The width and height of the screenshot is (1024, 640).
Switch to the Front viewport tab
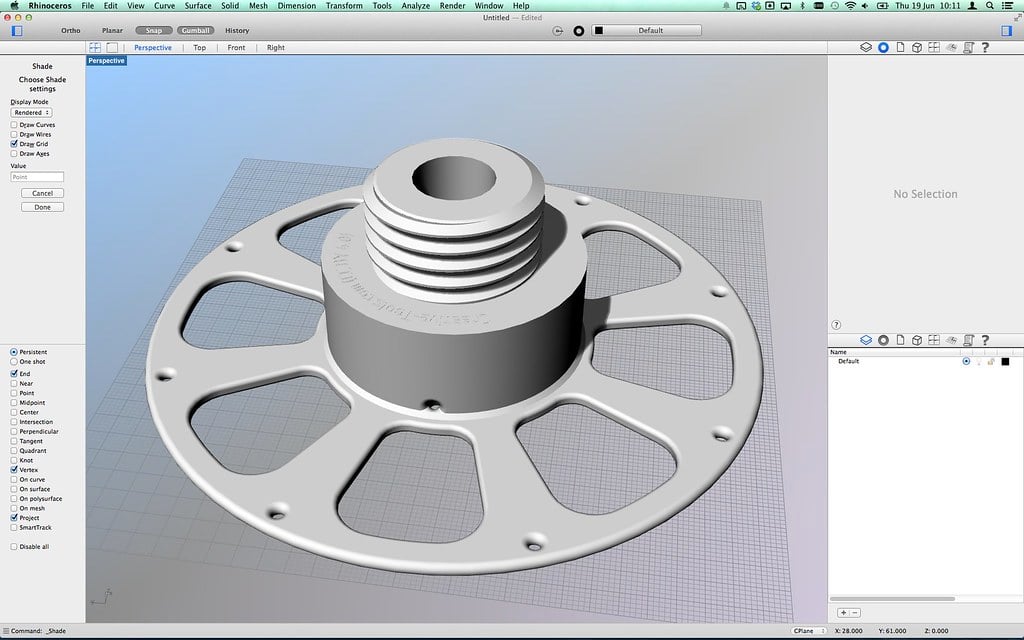tap(236, 47)
